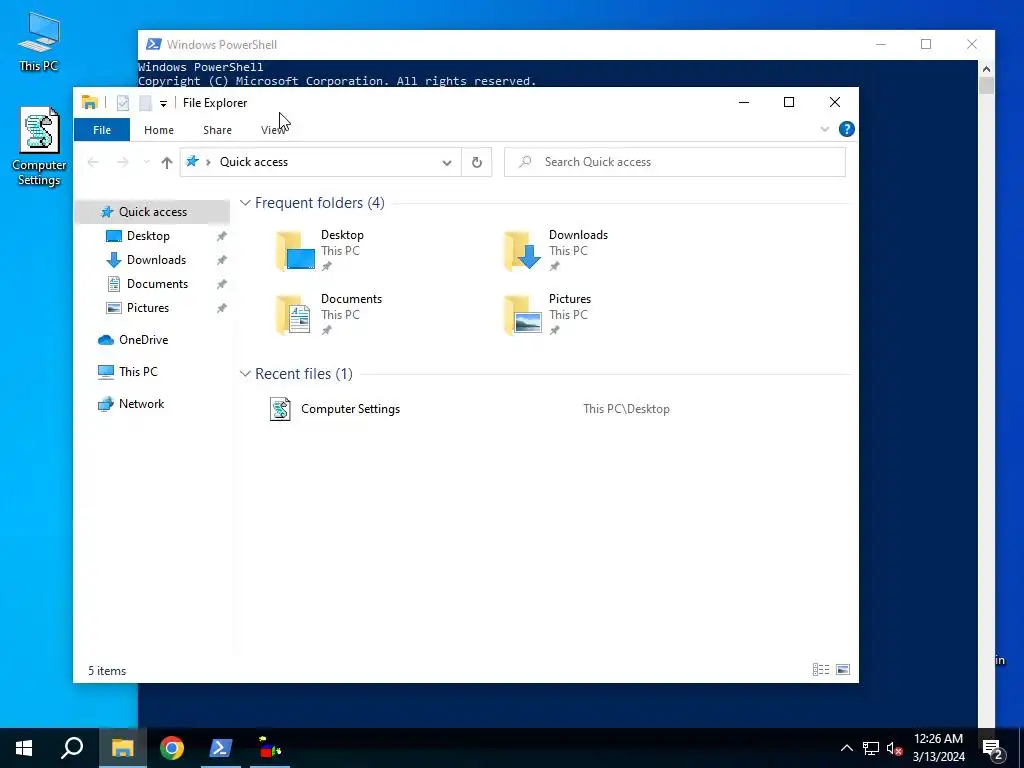Select Downloads in the navigation pane
Image resolution: width=1024 pixels, height=768 pixels.
(x=156, y=260)
